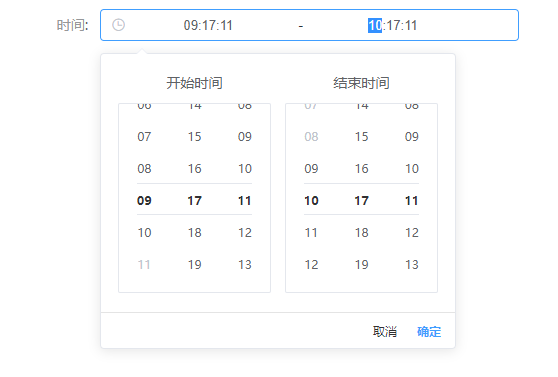
Task: Select hour 12 in end time column
Action: point(311,265)
